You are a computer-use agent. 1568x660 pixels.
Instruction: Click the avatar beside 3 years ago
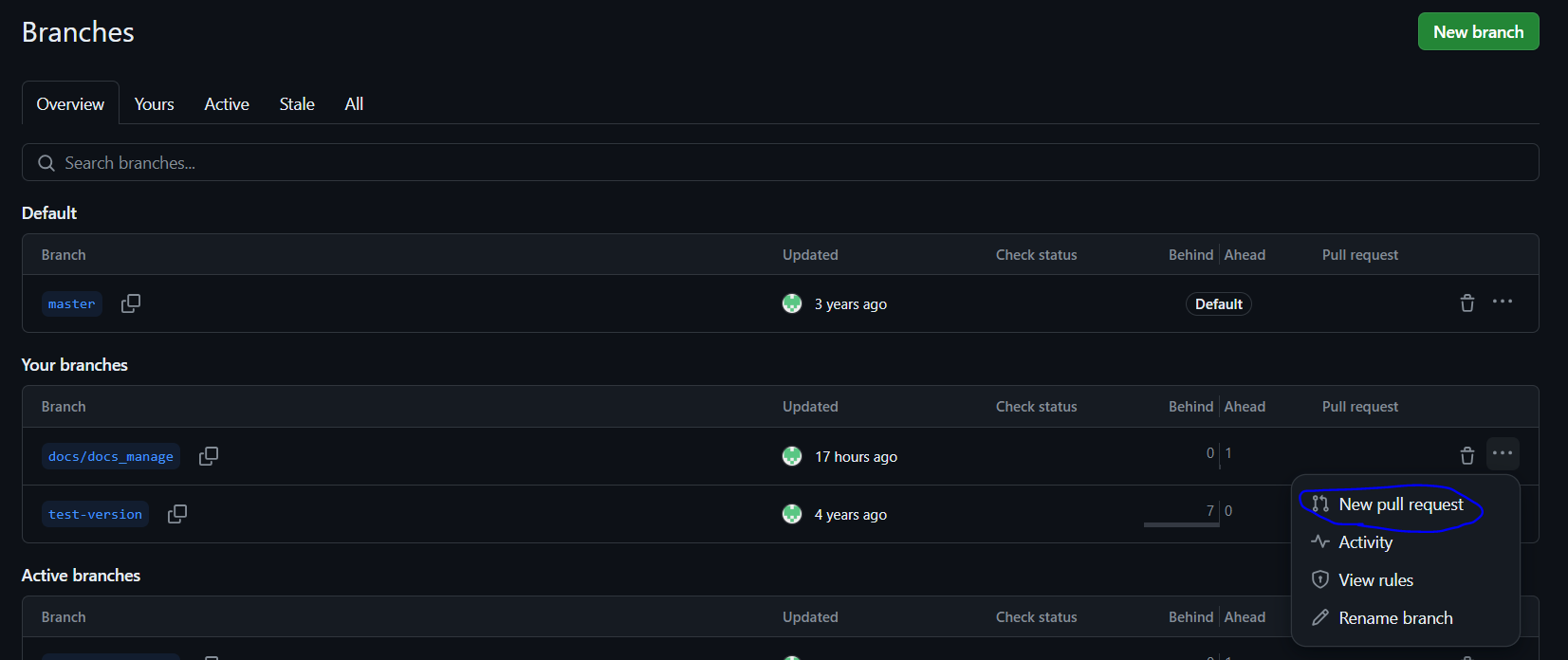792,303
